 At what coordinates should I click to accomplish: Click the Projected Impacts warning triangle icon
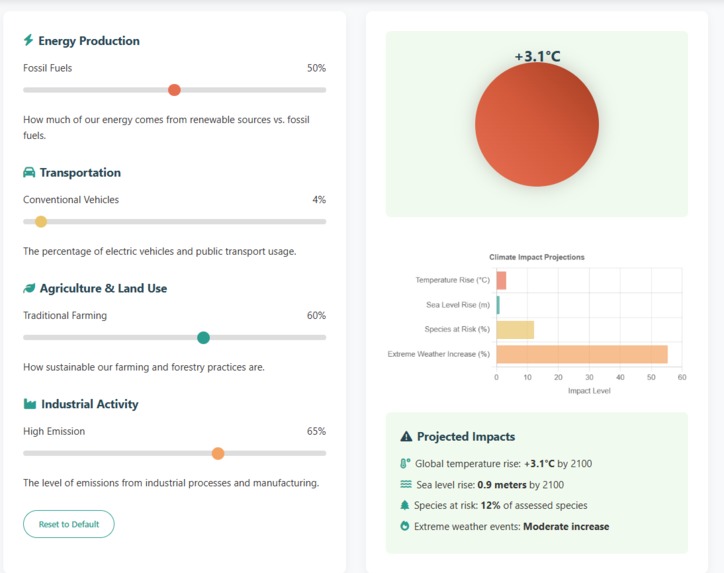click(406, 436)
